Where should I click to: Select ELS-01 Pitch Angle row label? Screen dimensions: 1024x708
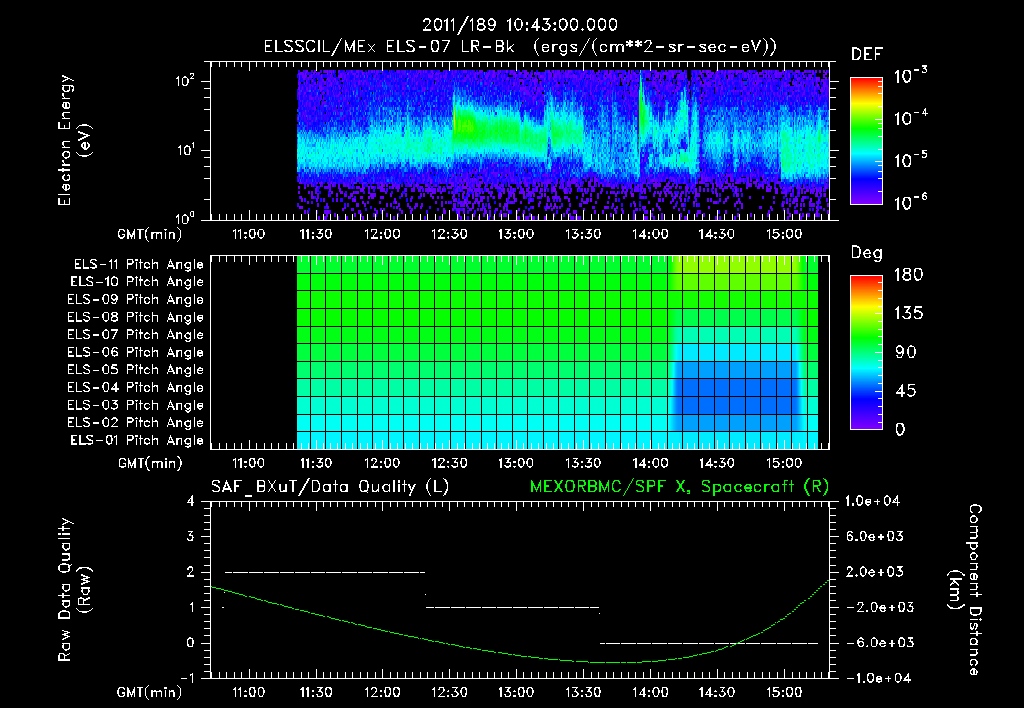click(x=137, y=441)
